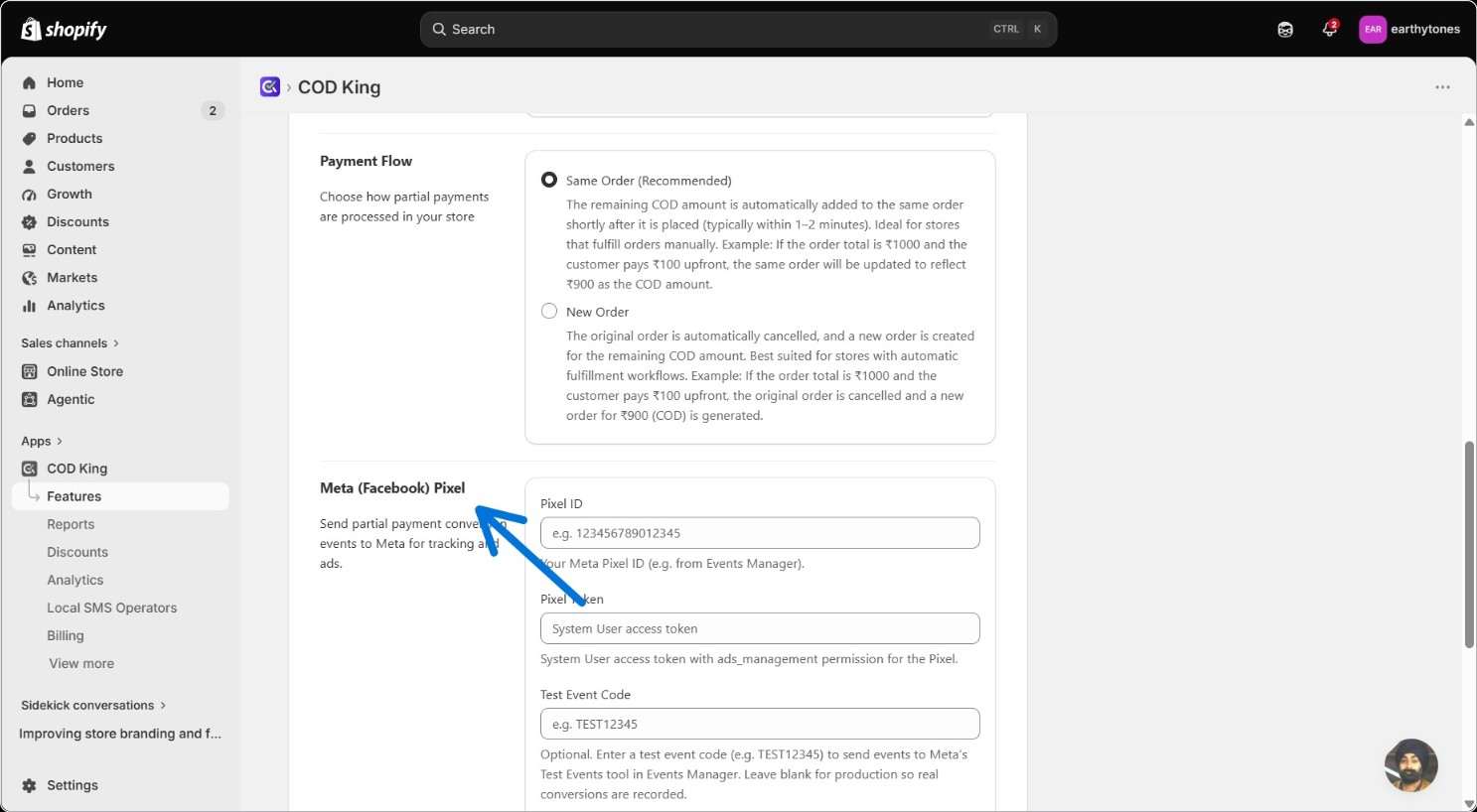Click the Orders count badge showing 2
The image size is (1477, 812).
coord(213,111)
